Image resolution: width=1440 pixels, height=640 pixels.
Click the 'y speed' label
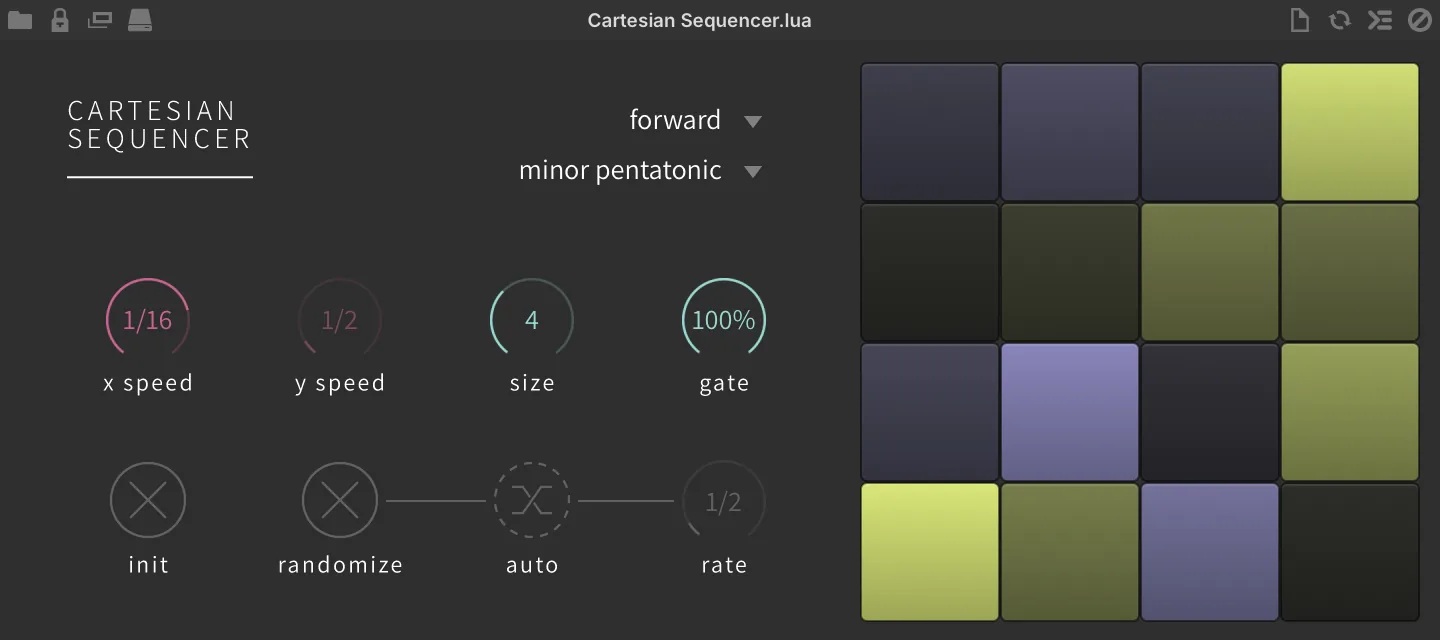pyautogui.click(x=340, y=384)
